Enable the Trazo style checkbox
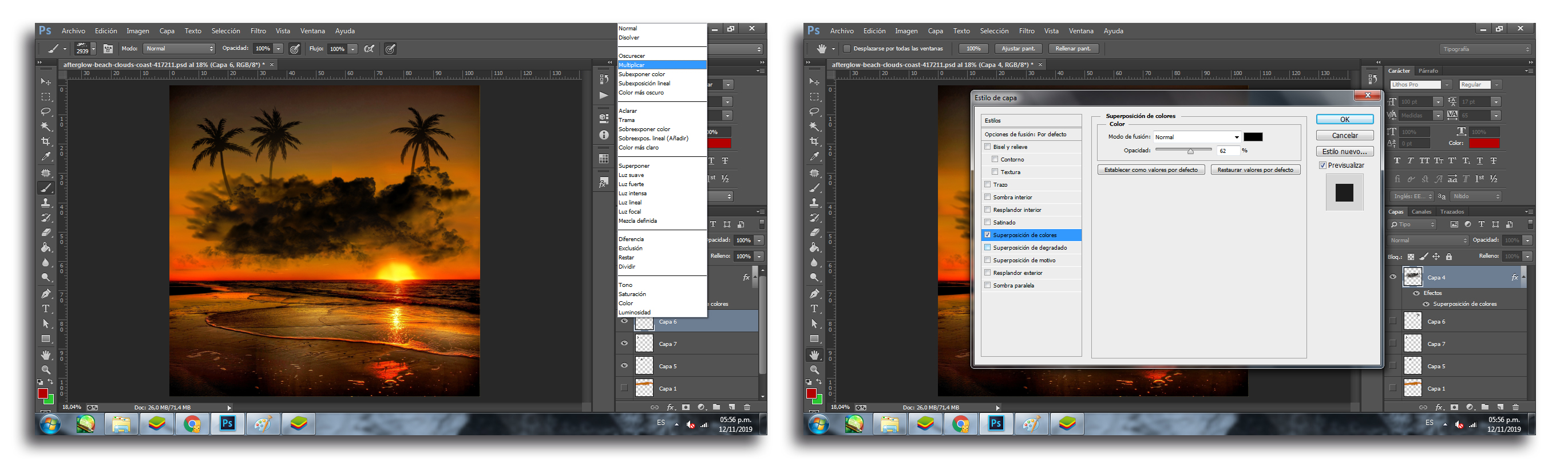1568x465 pixels. pos(987,184)
